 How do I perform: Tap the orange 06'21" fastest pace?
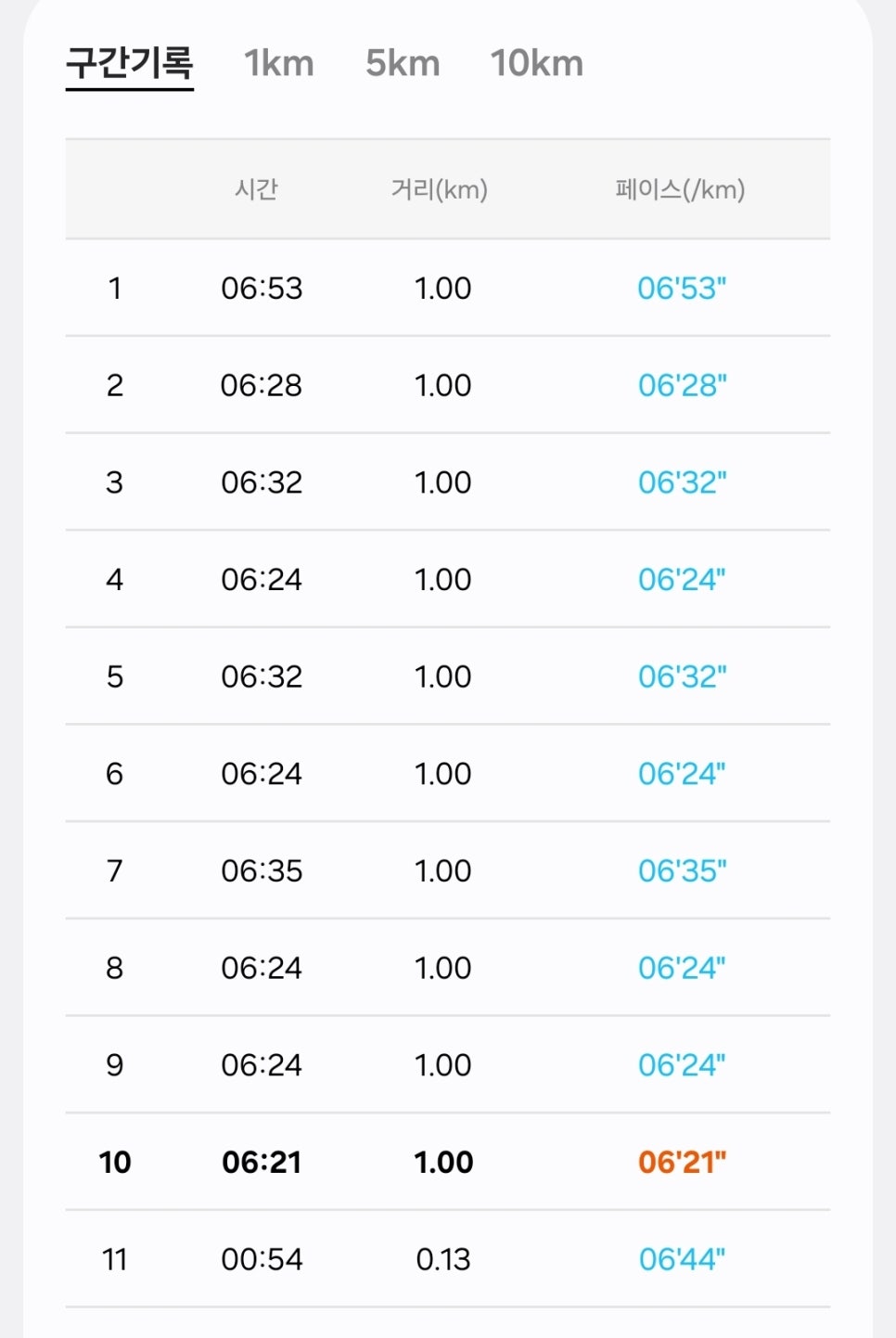(682, 1162)
